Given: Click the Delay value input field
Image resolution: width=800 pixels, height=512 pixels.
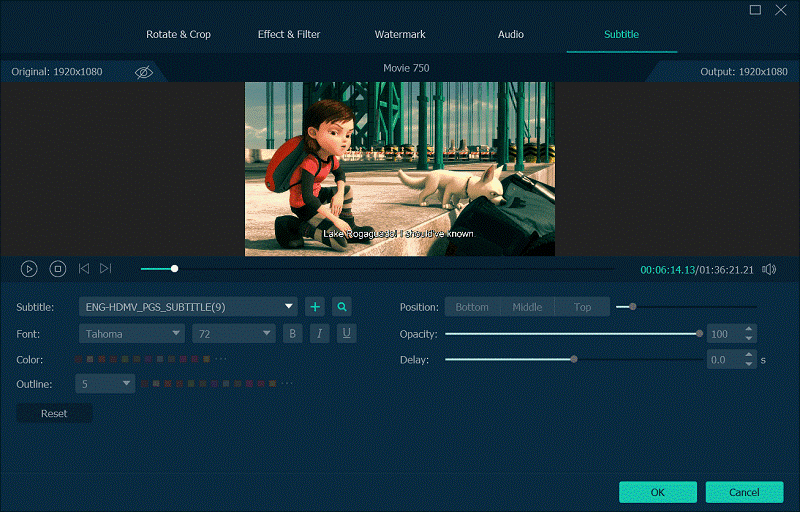Looking at the screenshot, I should pyautogui.click(x=723, y=359).
